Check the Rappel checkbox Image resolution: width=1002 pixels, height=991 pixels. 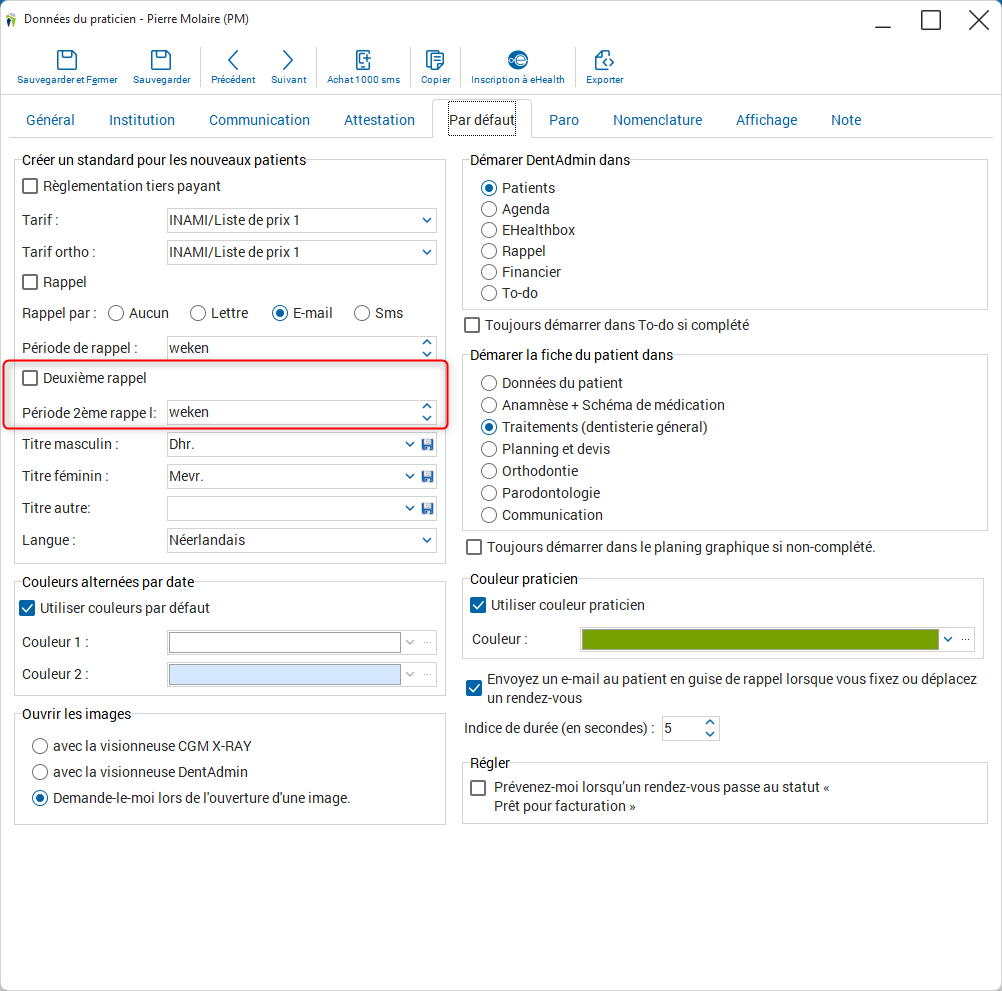click(x=30, y=282)
